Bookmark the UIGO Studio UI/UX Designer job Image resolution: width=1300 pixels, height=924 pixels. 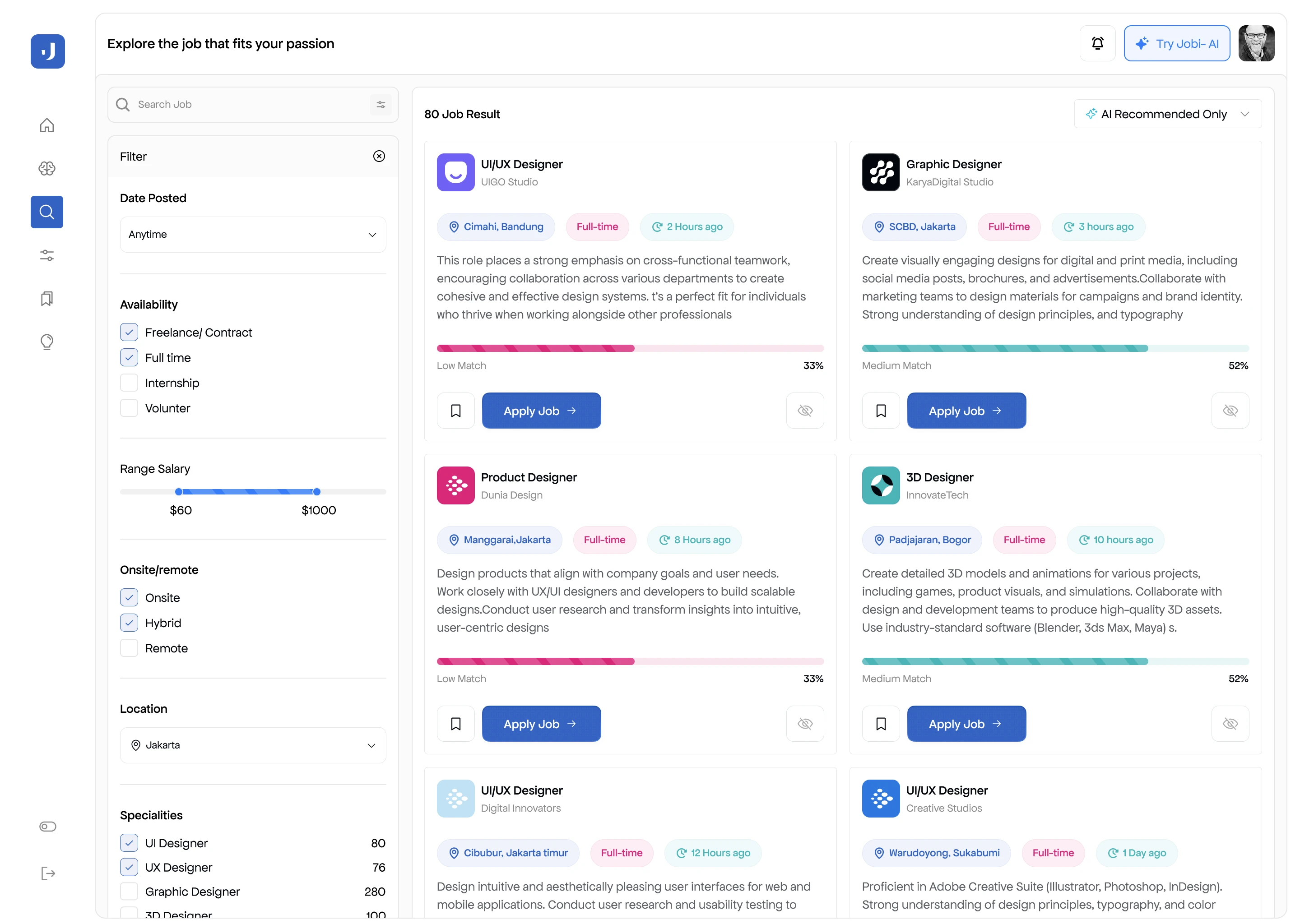pos(455,410)
